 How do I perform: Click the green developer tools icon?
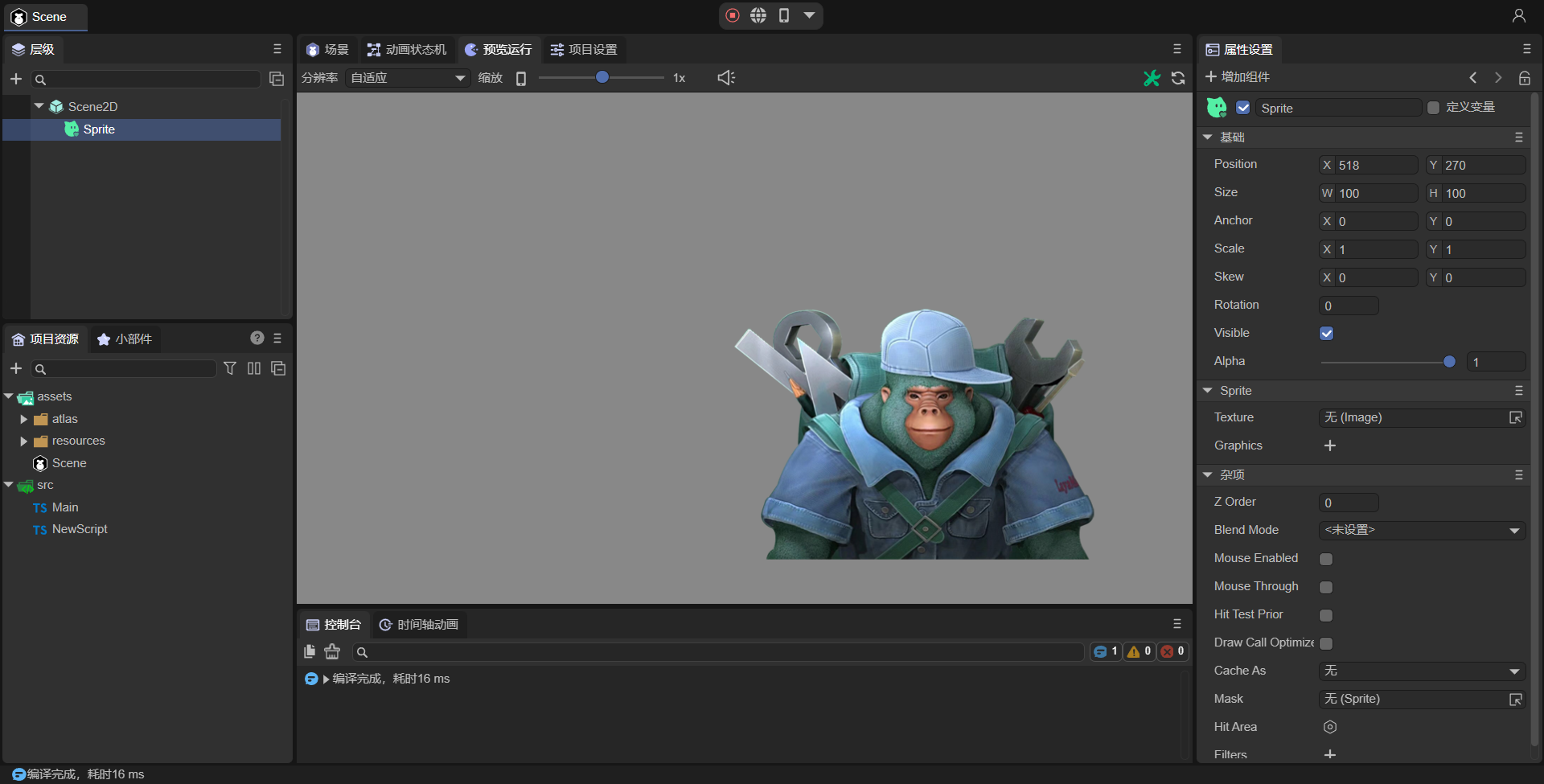pos(1152,78)
